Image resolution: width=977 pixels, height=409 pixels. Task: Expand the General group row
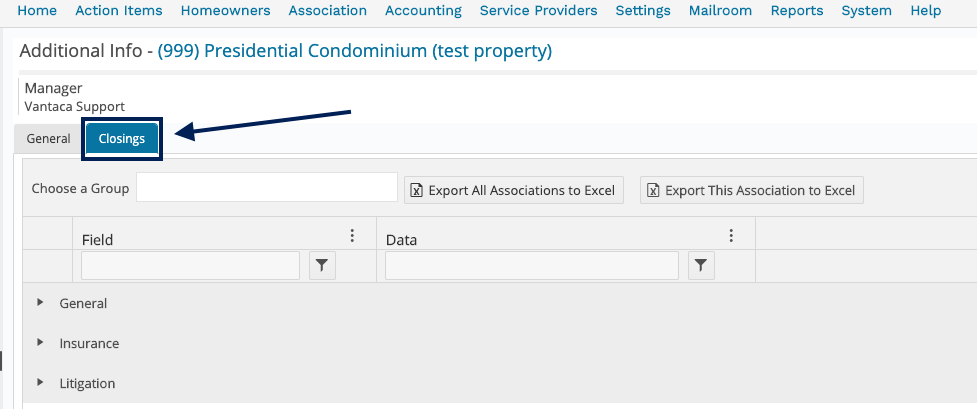pyautogui.click(x=40, y=303)
